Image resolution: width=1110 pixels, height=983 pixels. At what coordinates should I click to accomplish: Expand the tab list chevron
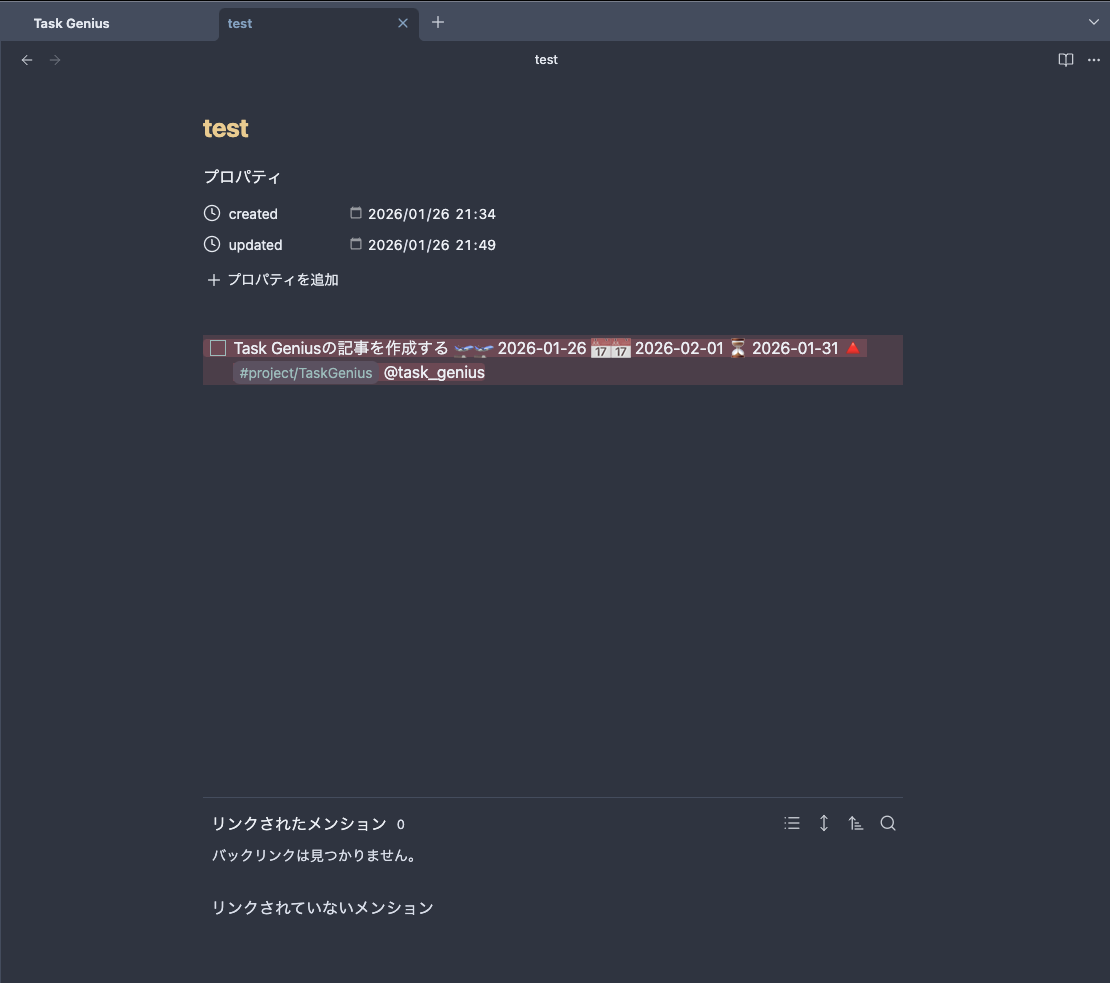point(1094,22)
